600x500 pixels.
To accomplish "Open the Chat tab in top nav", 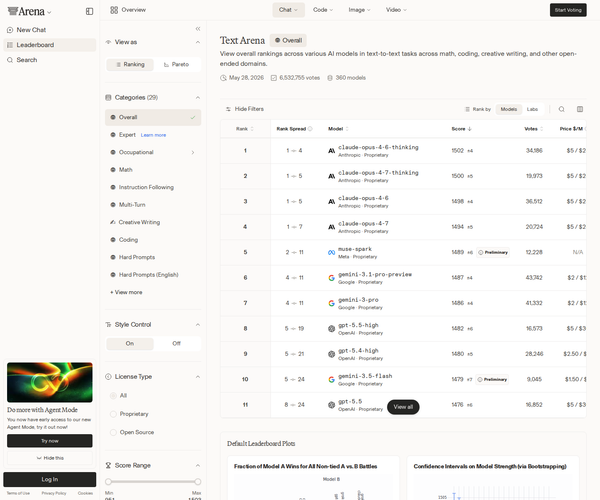I will pos(289,10).
